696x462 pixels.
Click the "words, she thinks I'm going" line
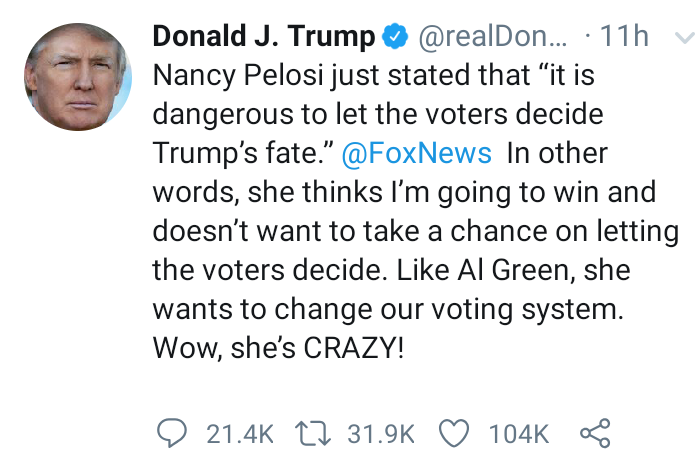tap(404, 193)
